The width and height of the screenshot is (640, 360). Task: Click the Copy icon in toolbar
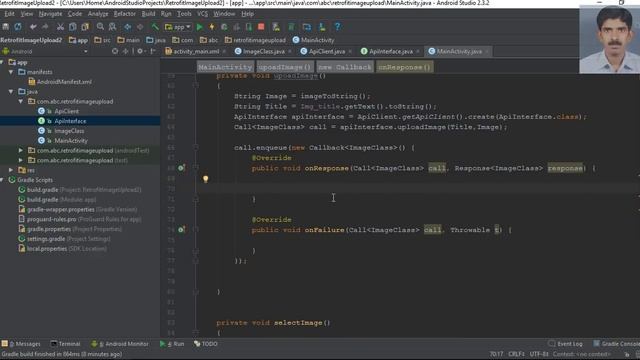pyautogui.click(x=73, y=27)
